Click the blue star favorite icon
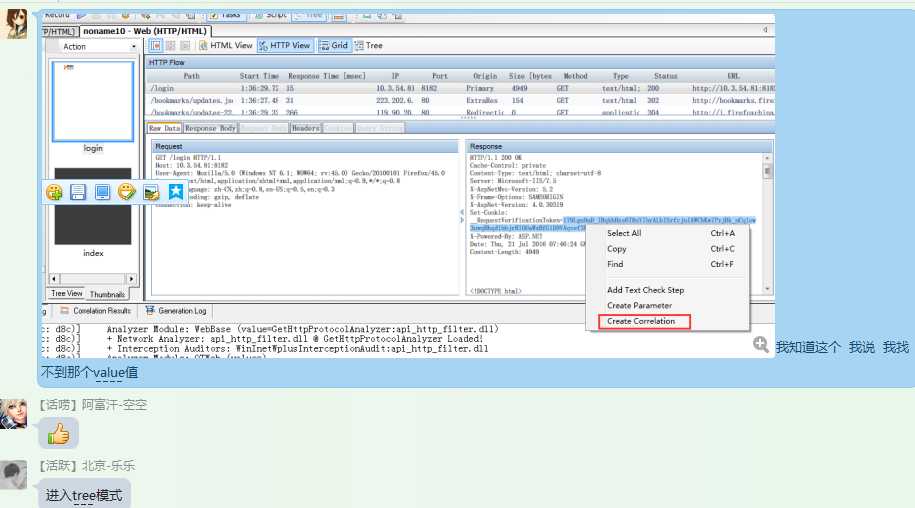The image size is (915, 508). (x=176, y=191)
